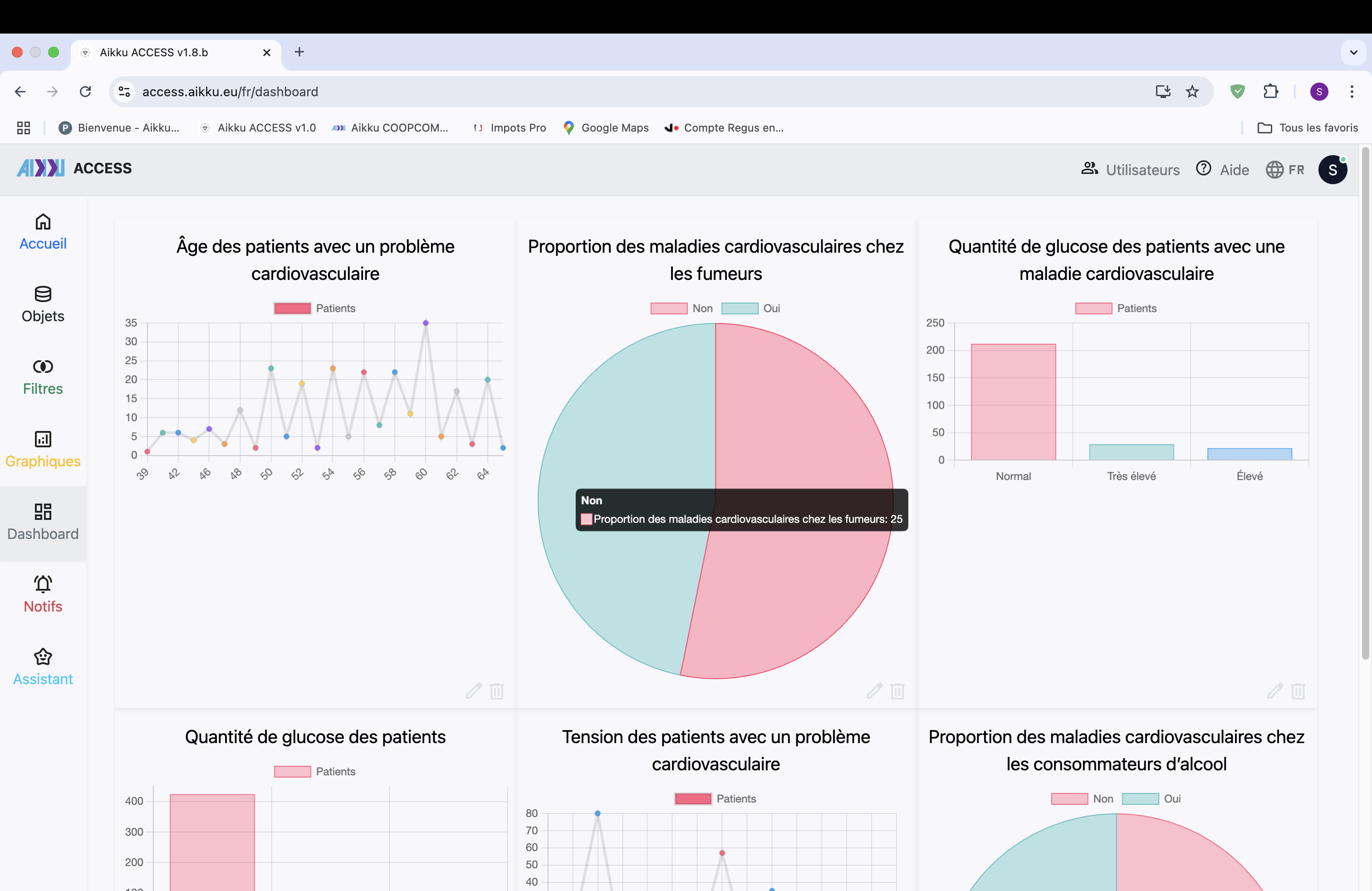Open Bienvenue - Aikku bookmark
Viewport: 1372px width, 891px height.
tap(119, 128)
